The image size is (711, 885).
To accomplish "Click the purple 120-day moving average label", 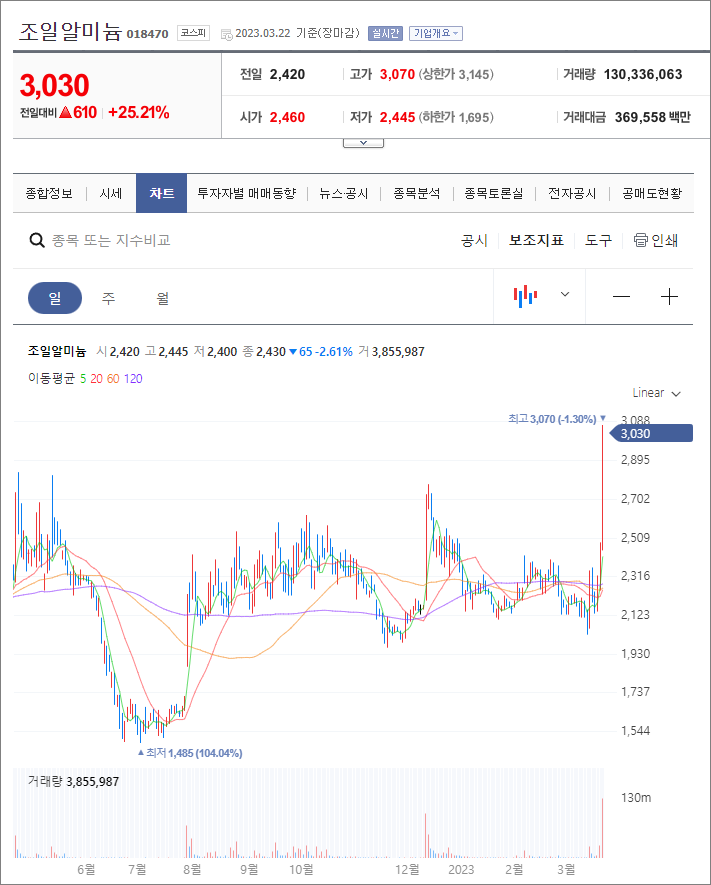I will (x=133, y=379).
